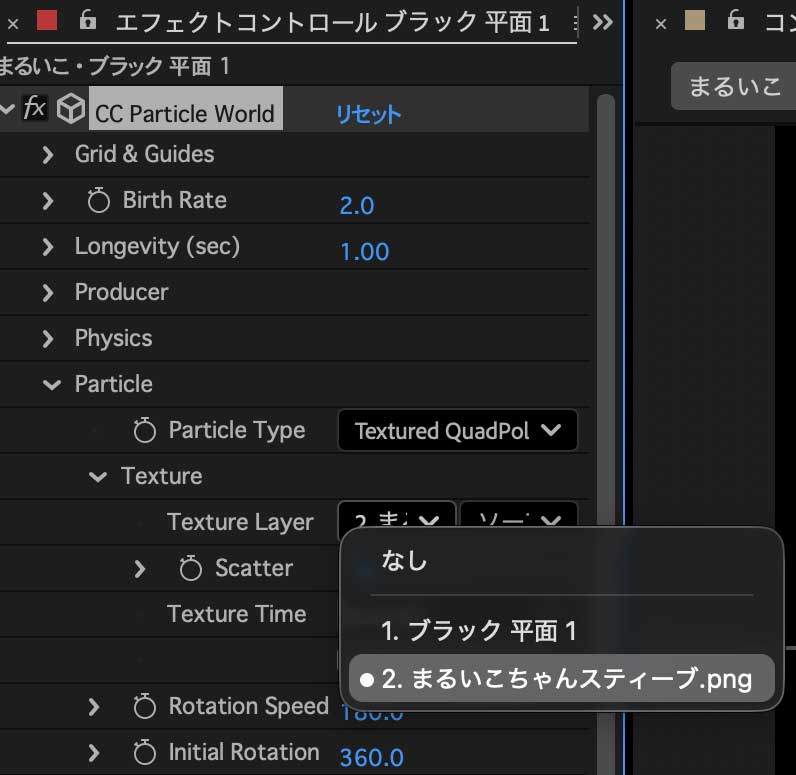The image size is (796, 775).
Task: Click the まるいこ・ブラック 平面 1 layer header
Action: click(x=115, y=66)
